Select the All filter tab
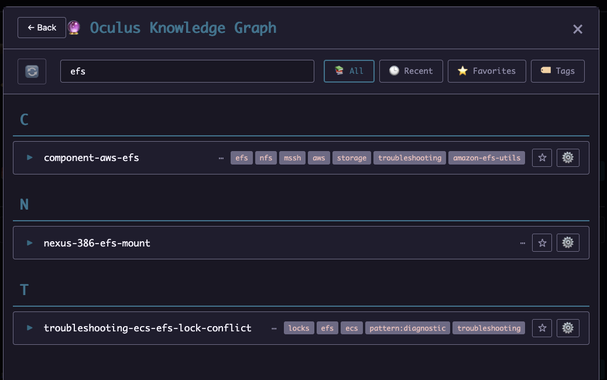The image size is (607, 380). (x=349, y=71)
